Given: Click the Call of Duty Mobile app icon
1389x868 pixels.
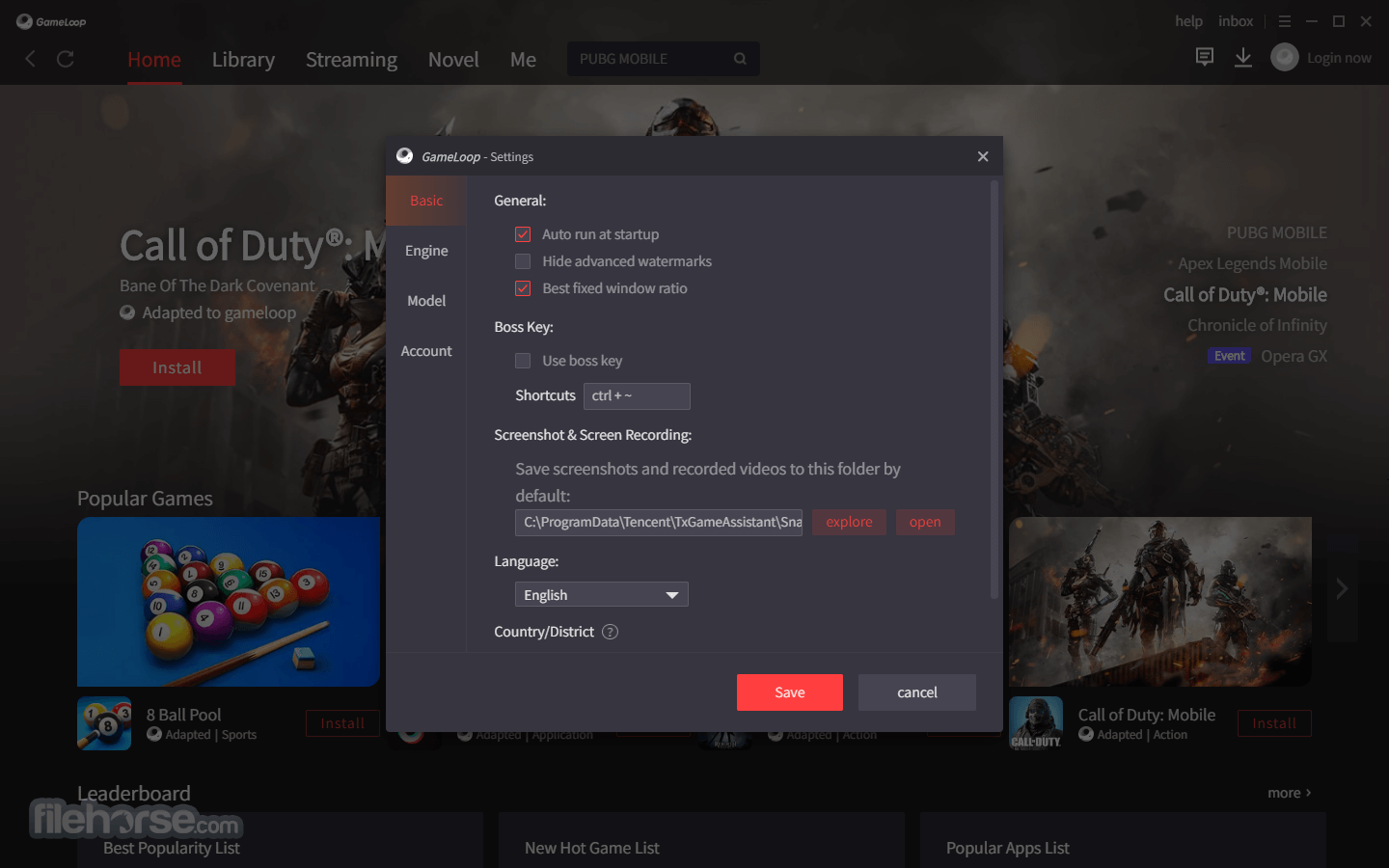Looking at the screenshot, I should click(1036, 723).
